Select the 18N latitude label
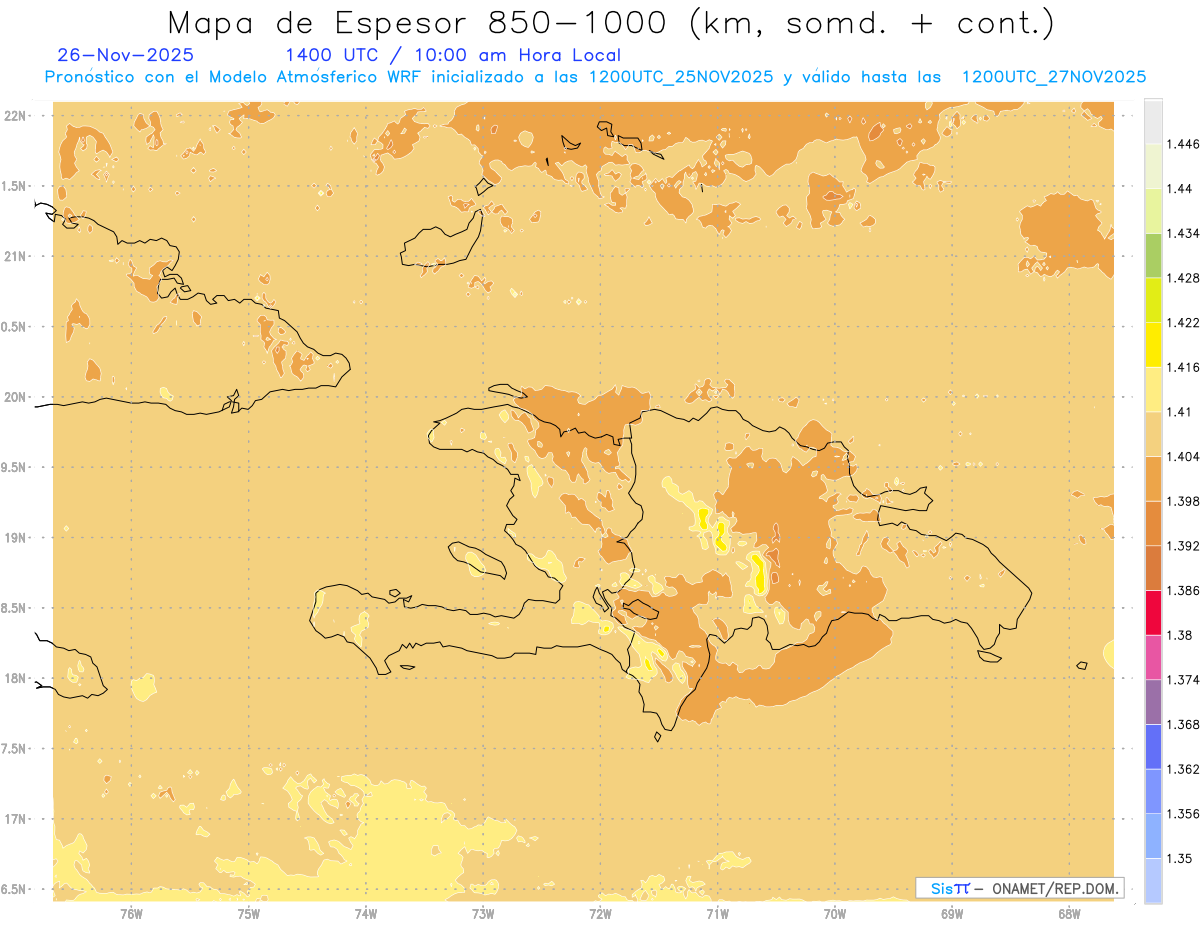The height and width of the screenshot is (927, 1200). point(15,679)
